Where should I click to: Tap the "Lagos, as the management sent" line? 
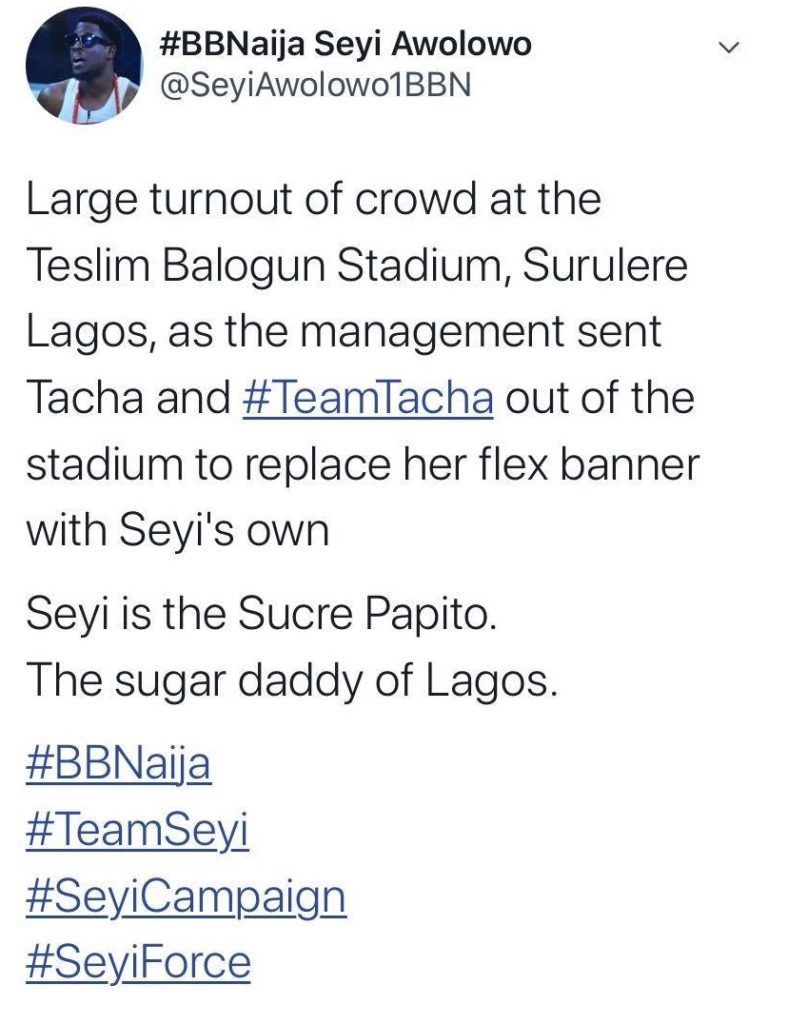tap(342, 332)
